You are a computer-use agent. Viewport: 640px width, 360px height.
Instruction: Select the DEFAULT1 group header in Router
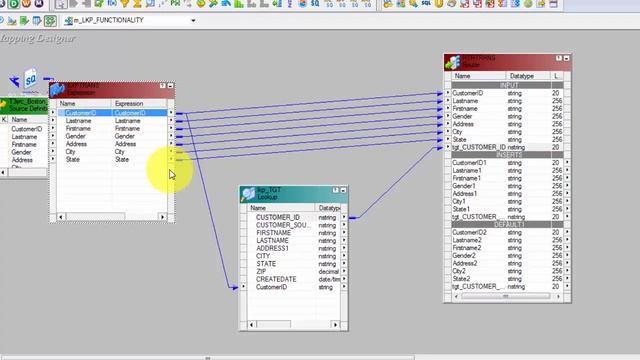click(x=507, y=225)
